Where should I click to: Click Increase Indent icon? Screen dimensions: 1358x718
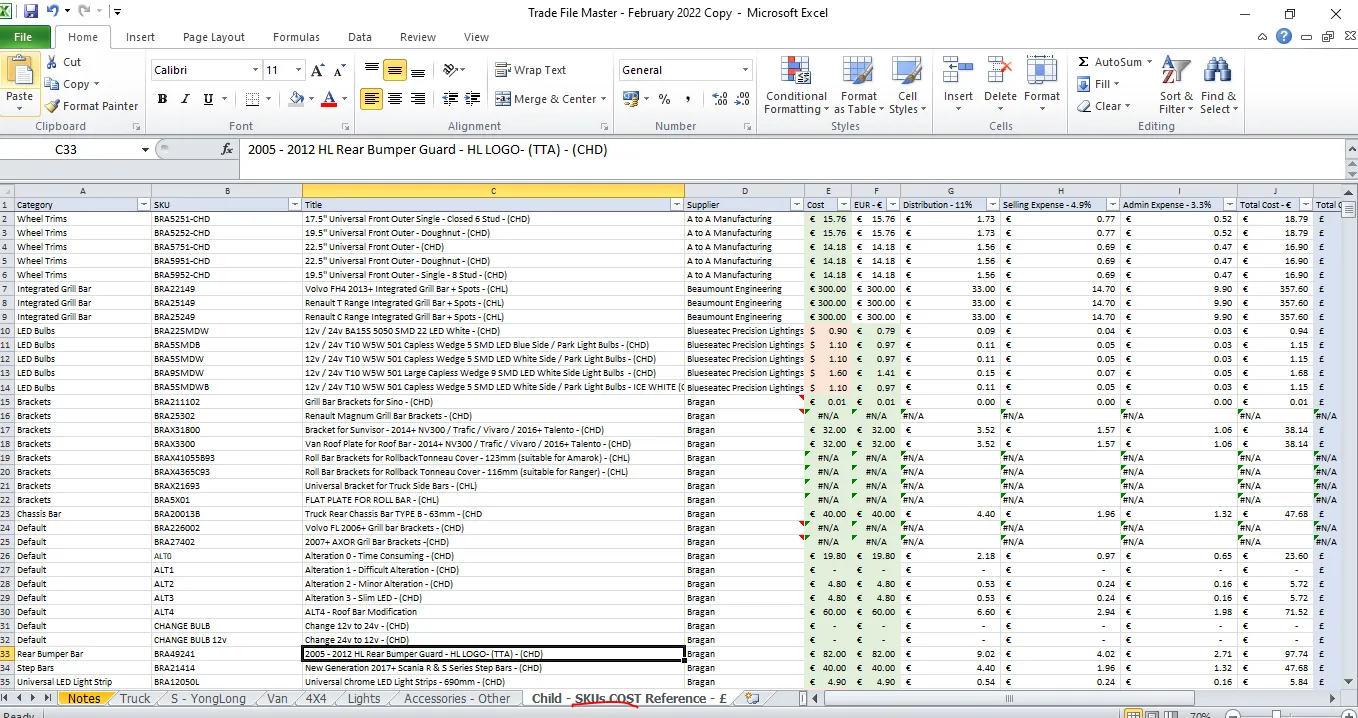(x=473, y=99)
